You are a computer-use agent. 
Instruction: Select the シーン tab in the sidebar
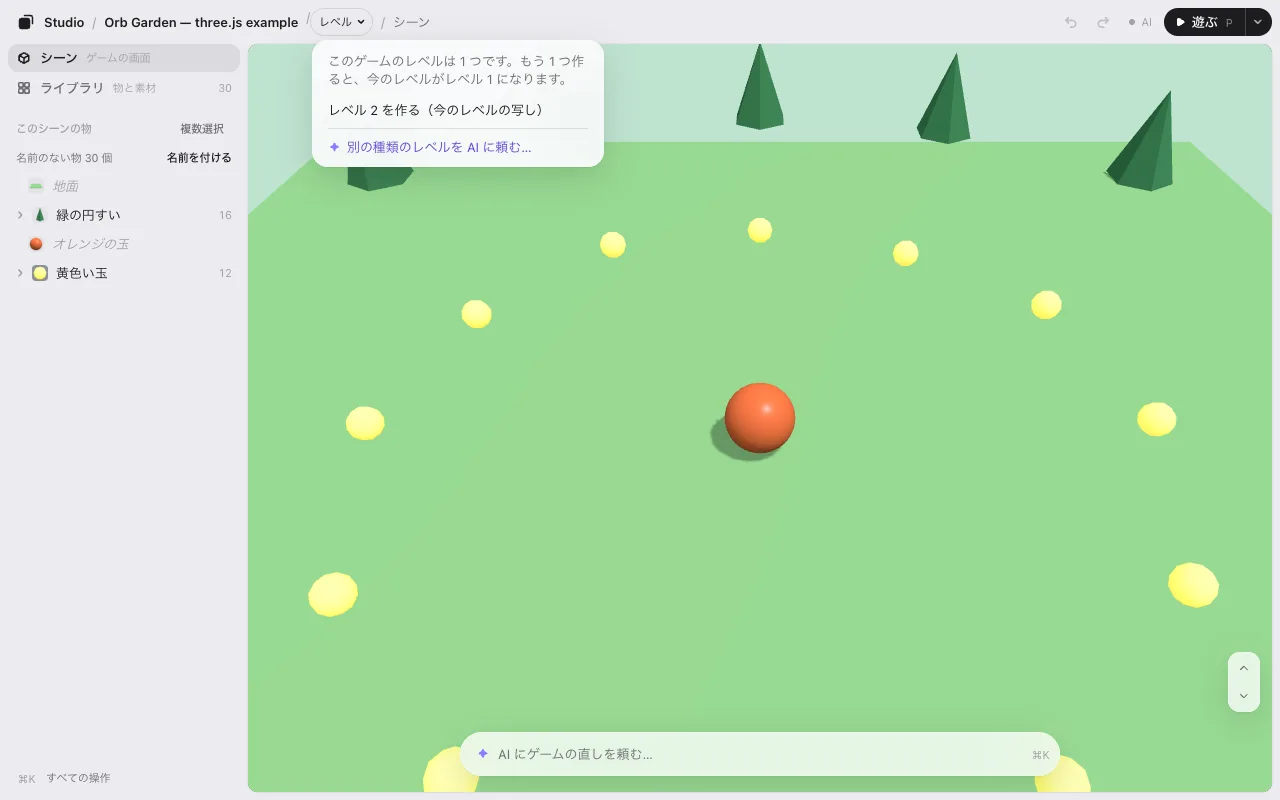(124, 58)
